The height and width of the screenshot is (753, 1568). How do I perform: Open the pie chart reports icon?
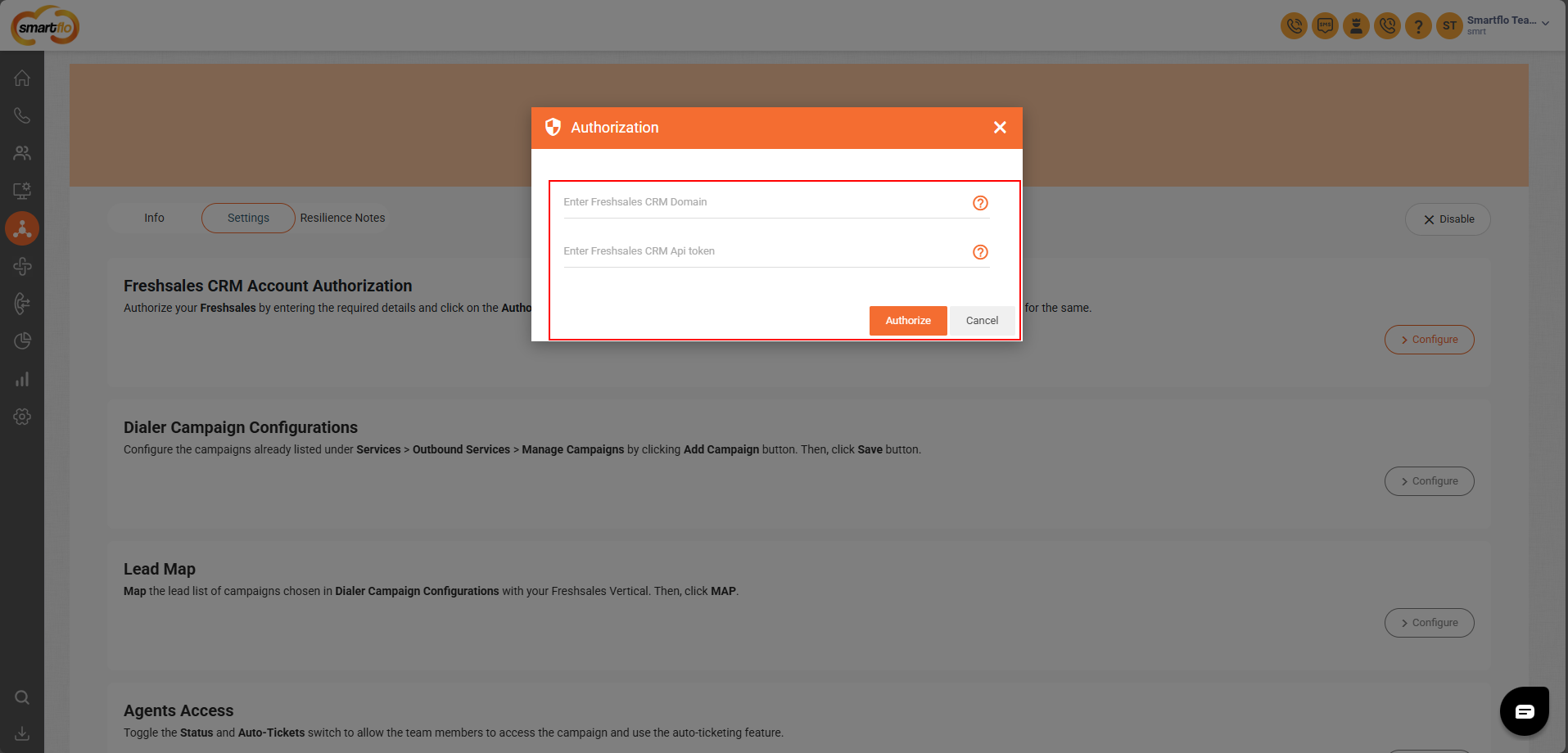(x=22, y=341)
